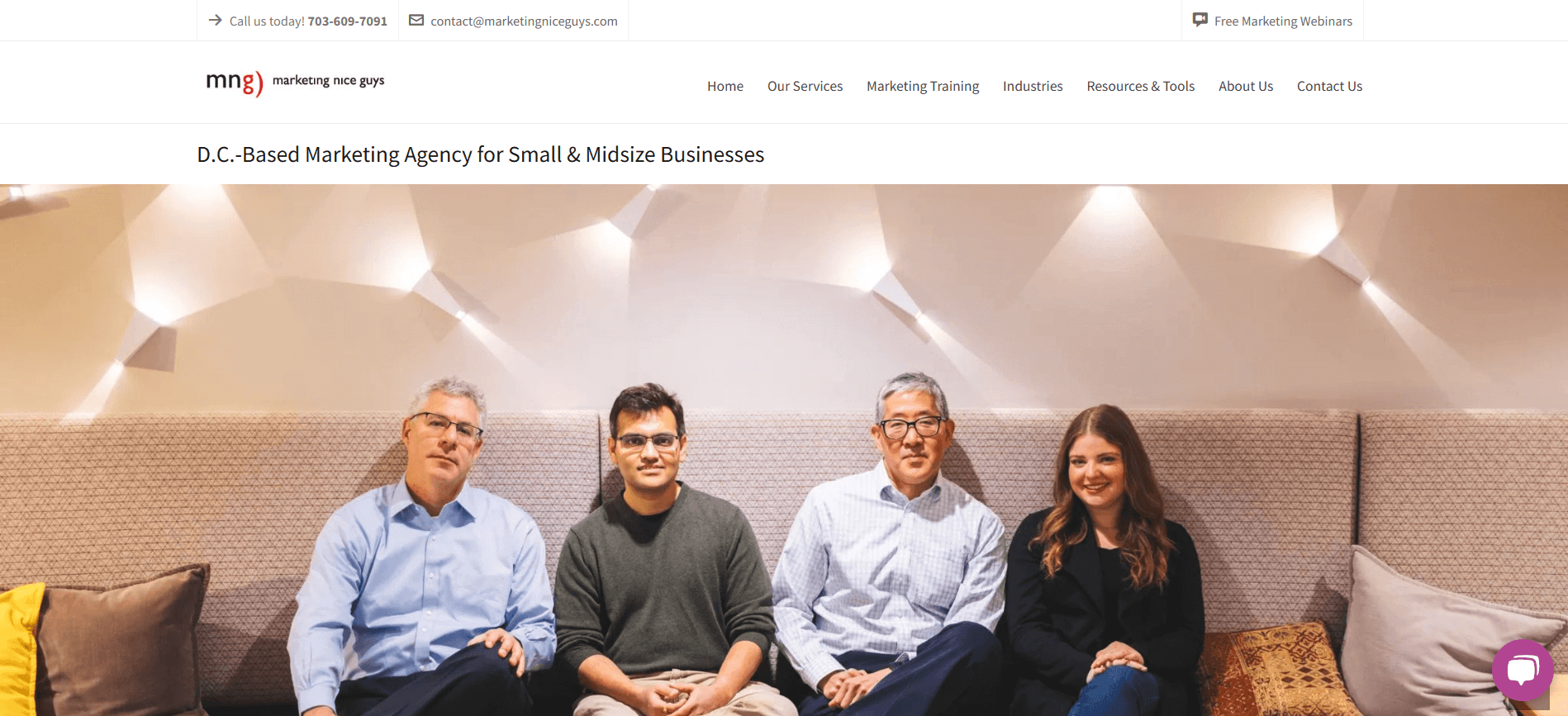Go to the About Us page
Screen dimensions: 1568x716
(x=1246, y=86)
